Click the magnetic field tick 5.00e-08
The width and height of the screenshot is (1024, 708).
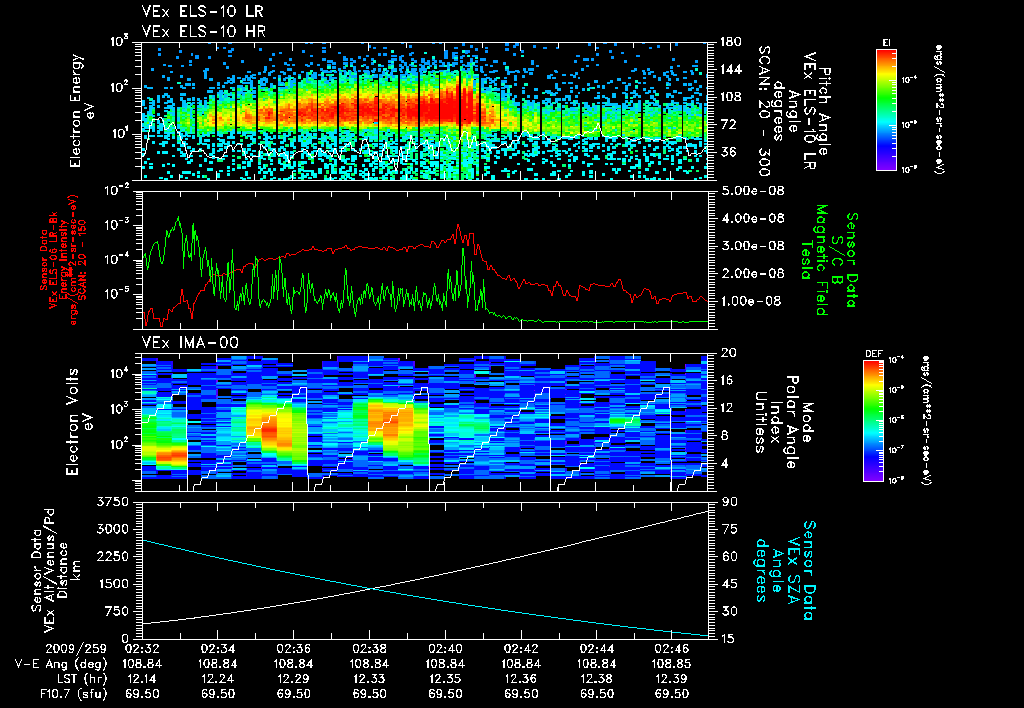tap(751, 191)
